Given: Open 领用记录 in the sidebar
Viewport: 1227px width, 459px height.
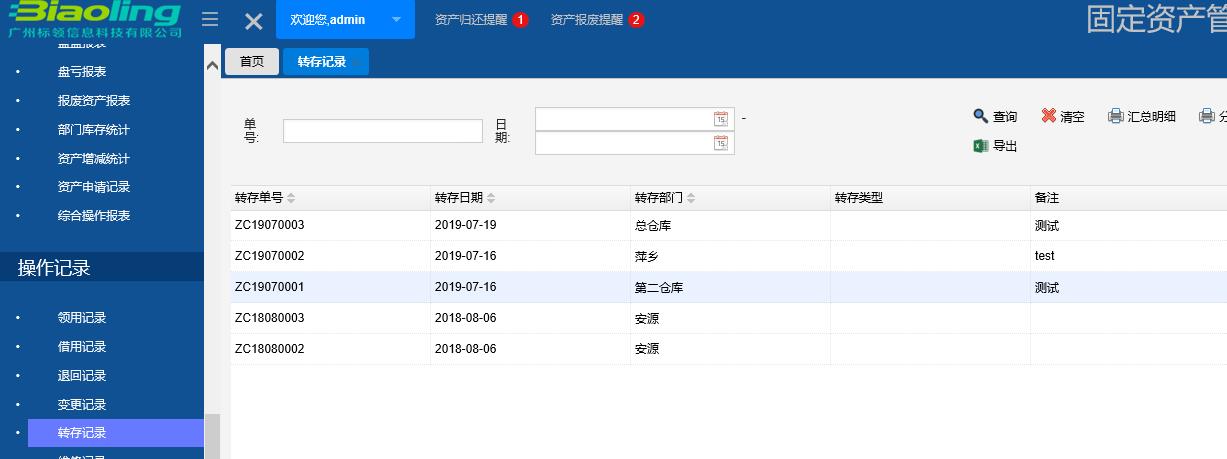Looking at the screenshot, I should tap(82, 318).
